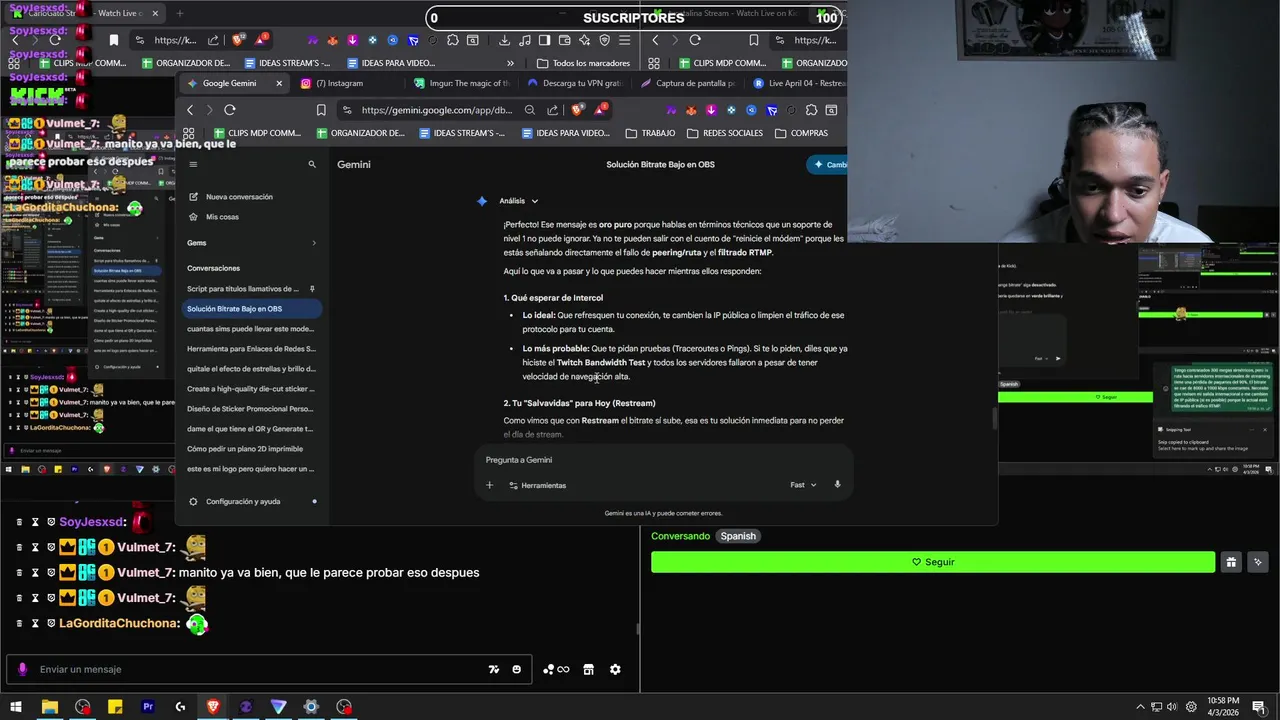
Task: Toggle bookmark for the Gemini page
Action: (x=321, y=110)
